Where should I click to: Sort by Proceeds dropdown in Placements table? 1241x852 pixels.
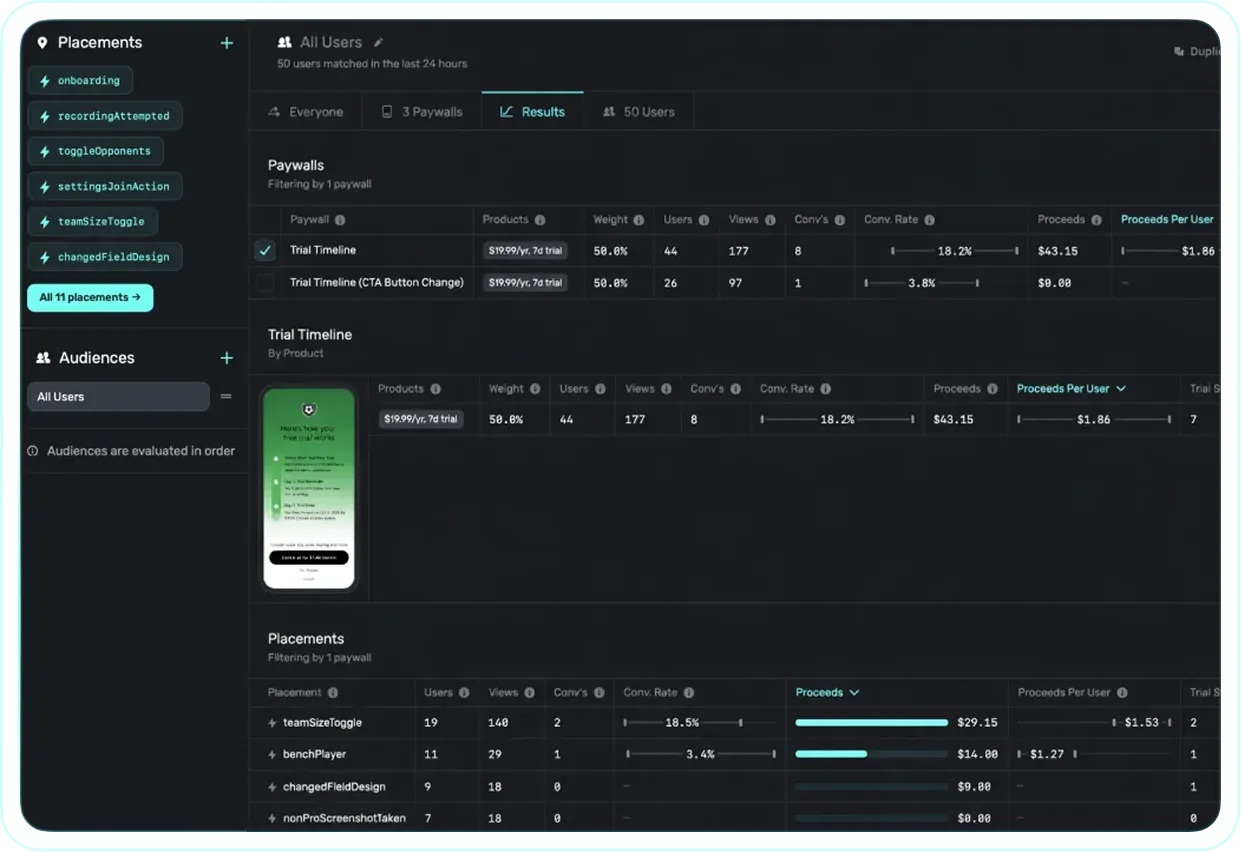(x=827, y=692)
